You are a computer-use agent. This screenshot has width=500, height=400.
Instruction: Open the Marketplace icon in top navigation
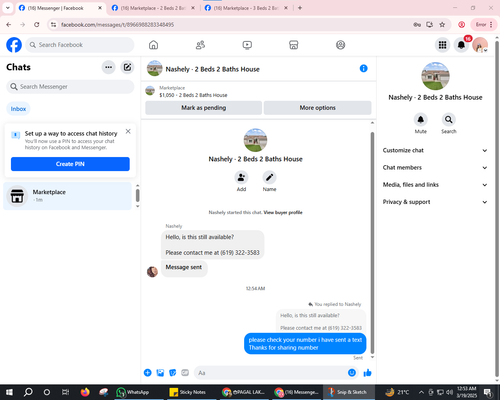(294, 45)
